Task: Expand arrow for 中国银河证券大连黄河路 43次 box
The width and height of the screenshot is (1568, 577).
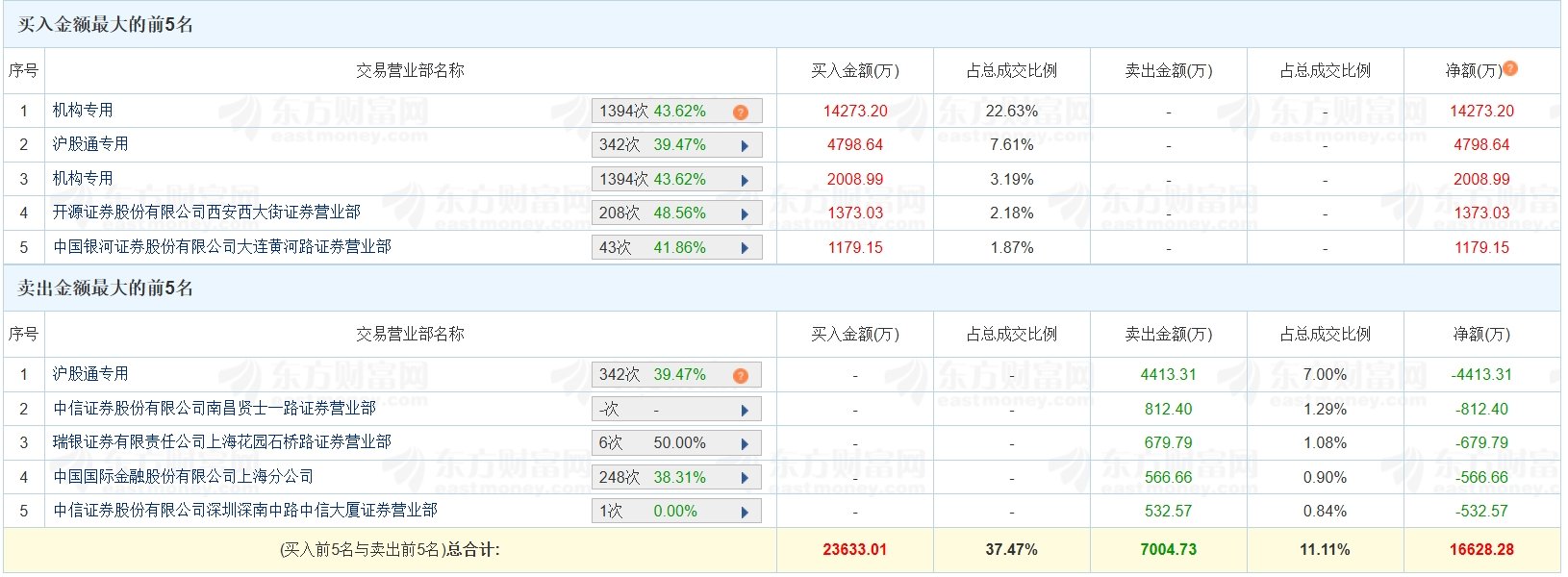Action: 745,248
